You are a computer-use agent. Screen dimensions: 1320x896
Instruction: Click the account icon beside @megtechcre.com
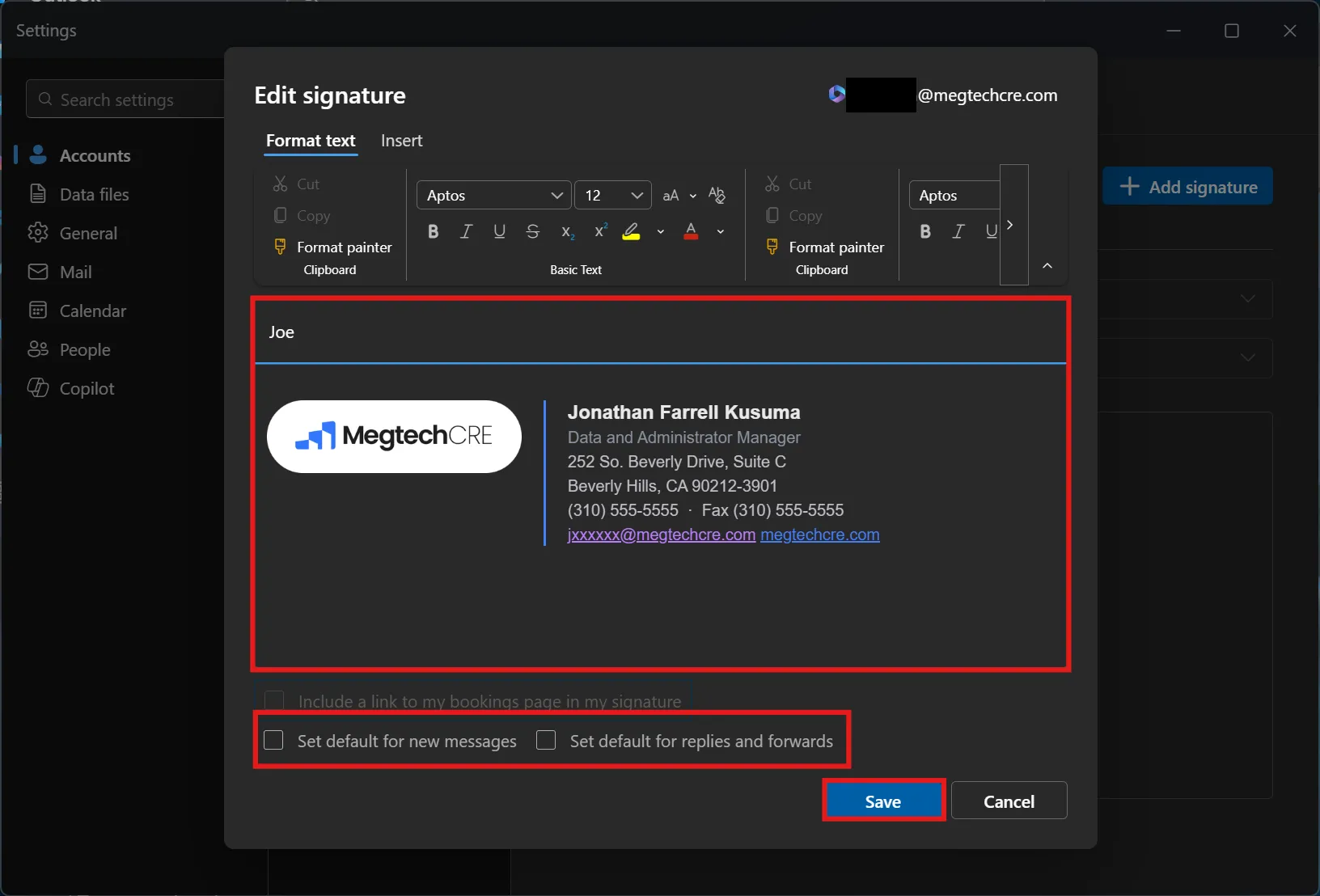pos(836,95)
